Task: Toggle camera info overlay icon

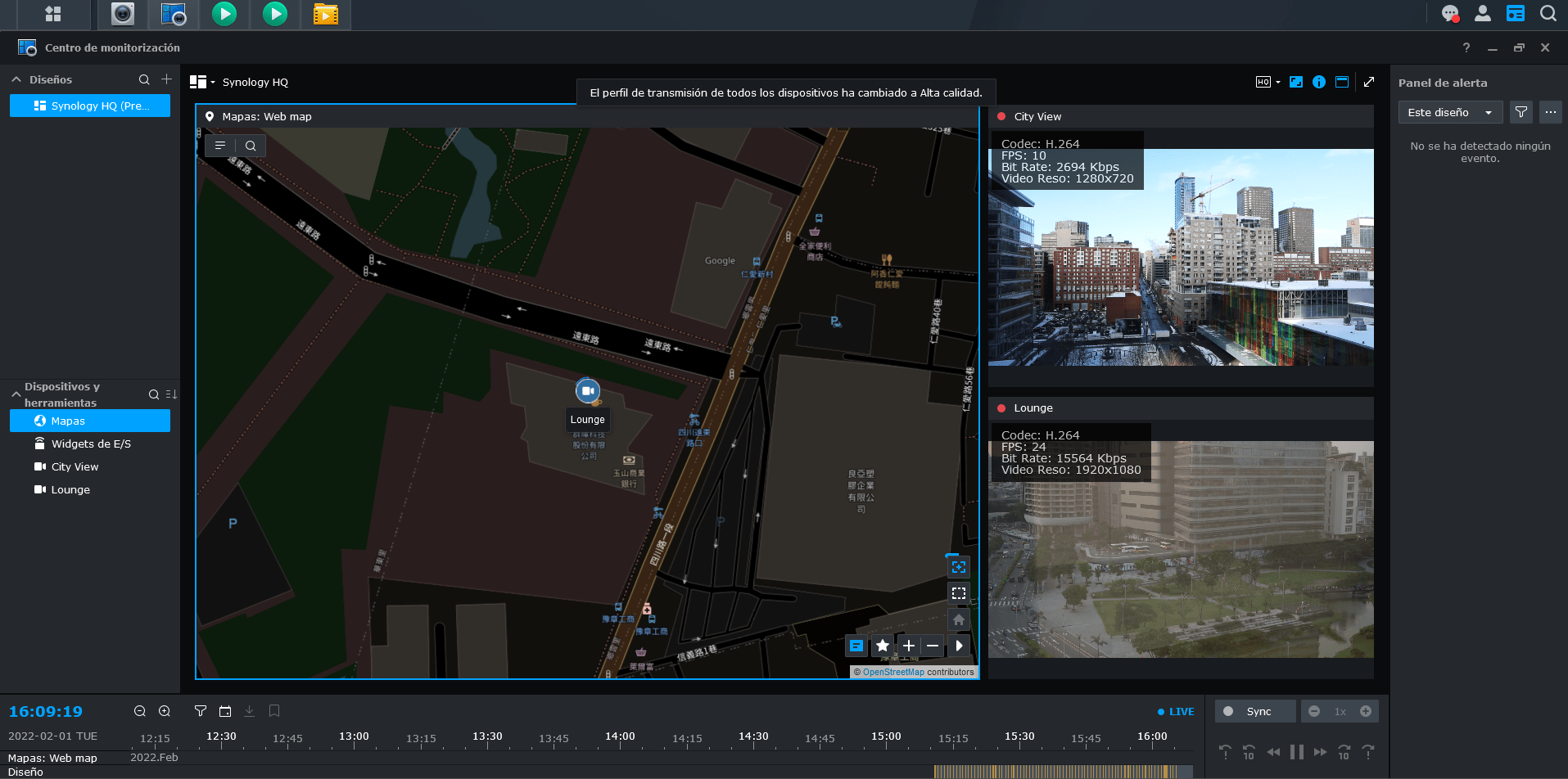Action: [x=1319, y=82]
